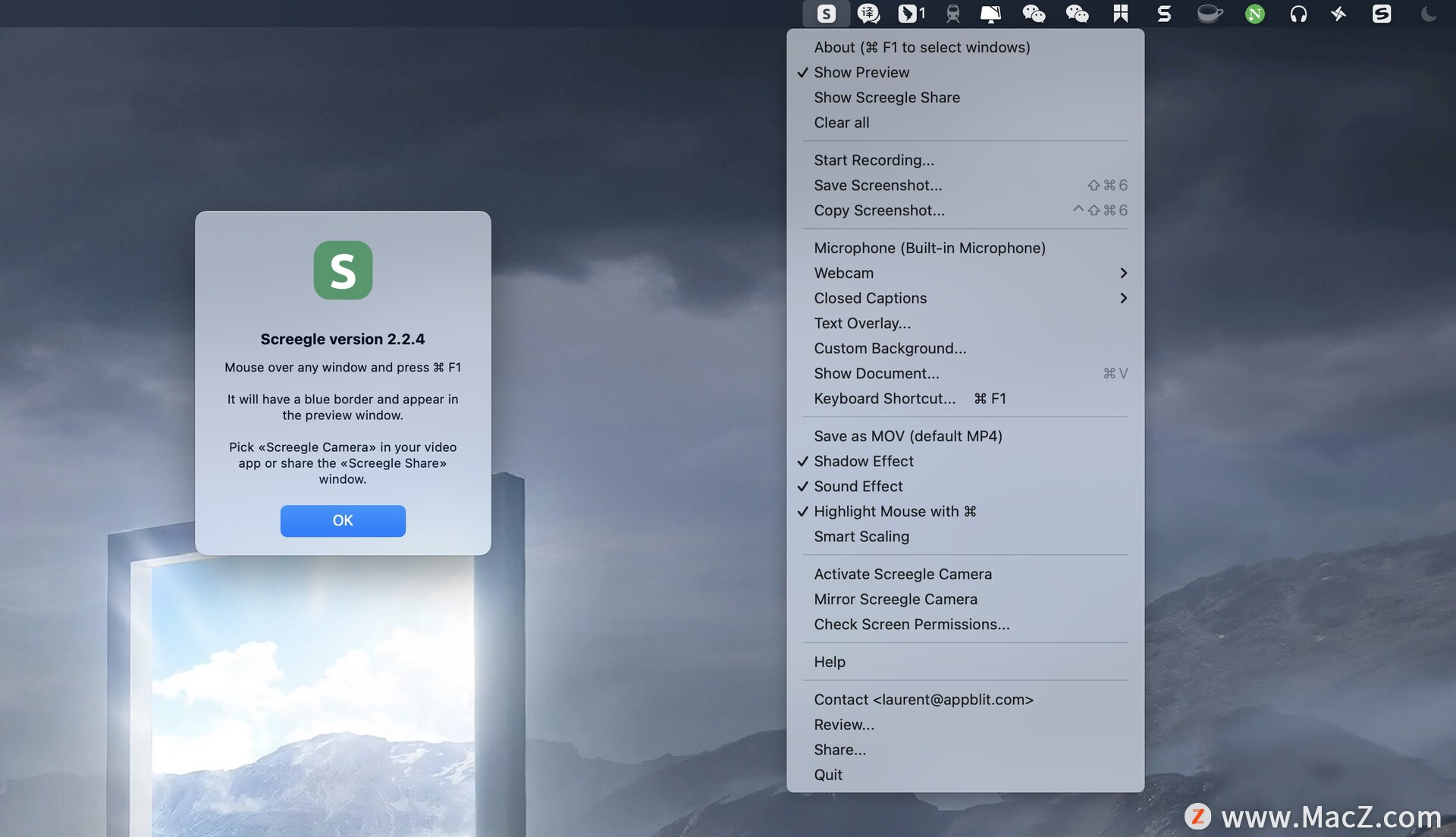Click 'Mouse over any window and press ⌘ F1' text

pos(343,367)
